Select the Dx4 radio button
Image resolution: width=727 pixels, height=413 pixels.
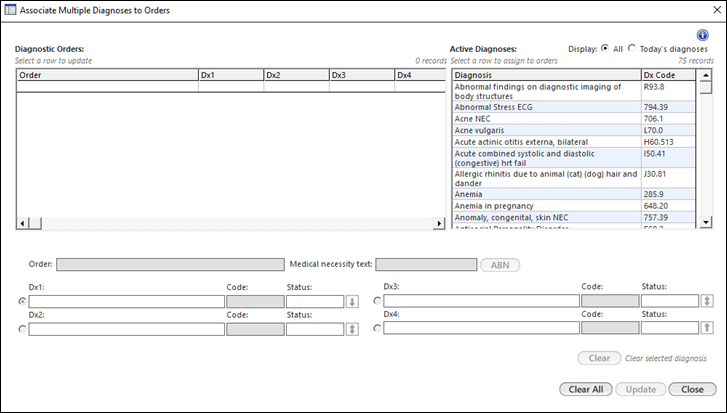(x=377, y=328)
